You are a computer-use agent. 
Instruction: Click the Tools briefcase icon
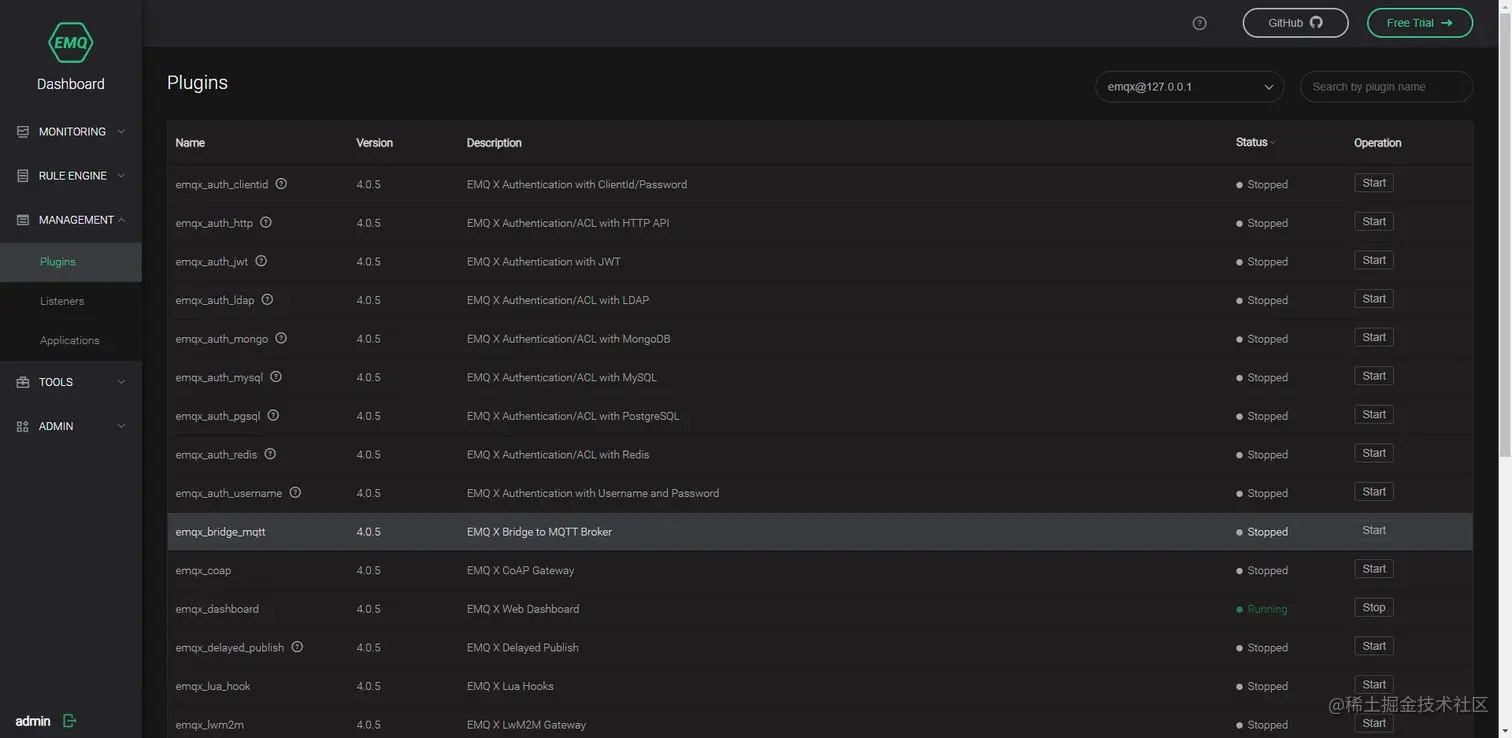[23, 382]
